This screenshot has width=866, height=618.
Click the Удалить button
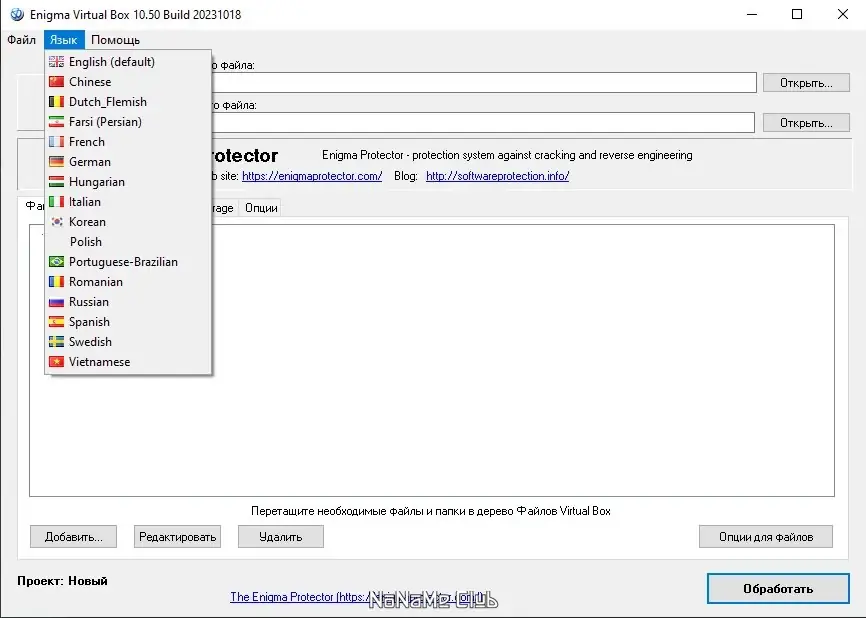tap(281, 537)
